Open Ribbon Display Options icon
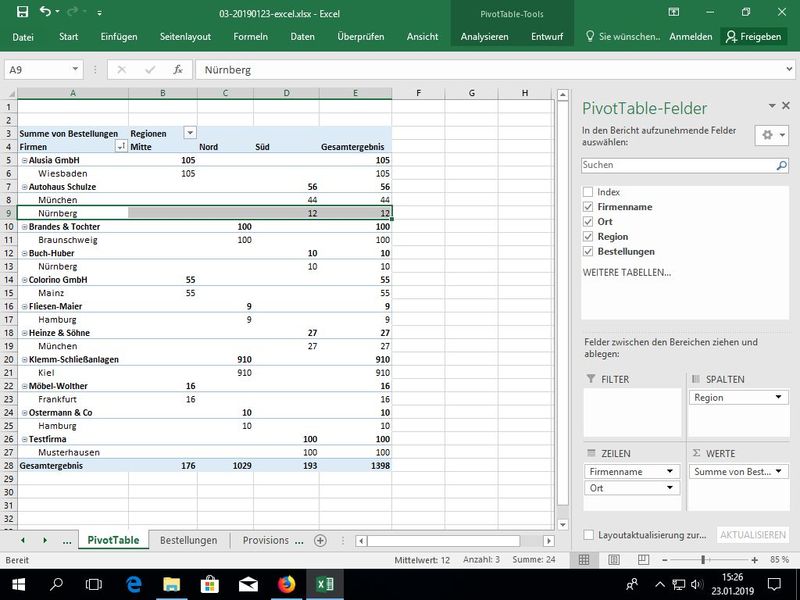 [x=673, y=12]
